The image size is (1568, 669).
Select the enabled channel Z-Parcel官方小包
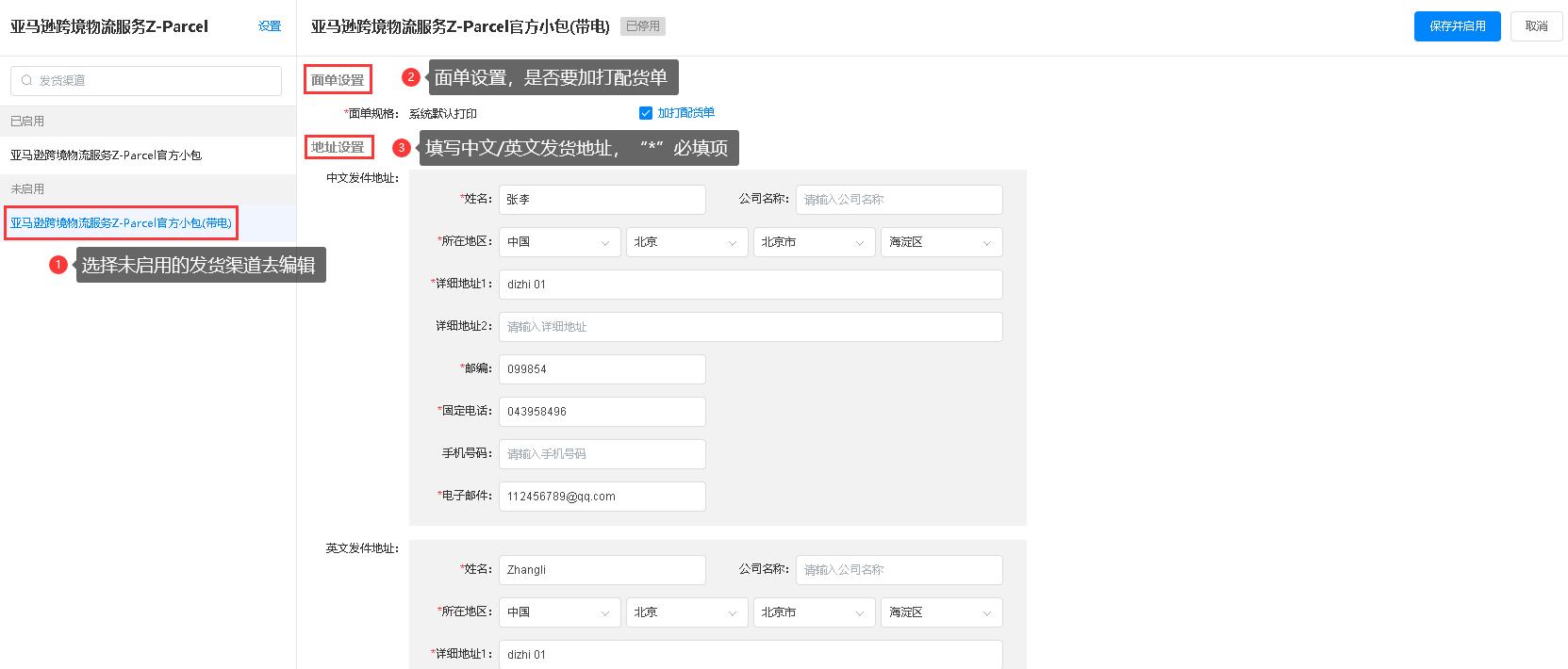pos(106,155)
